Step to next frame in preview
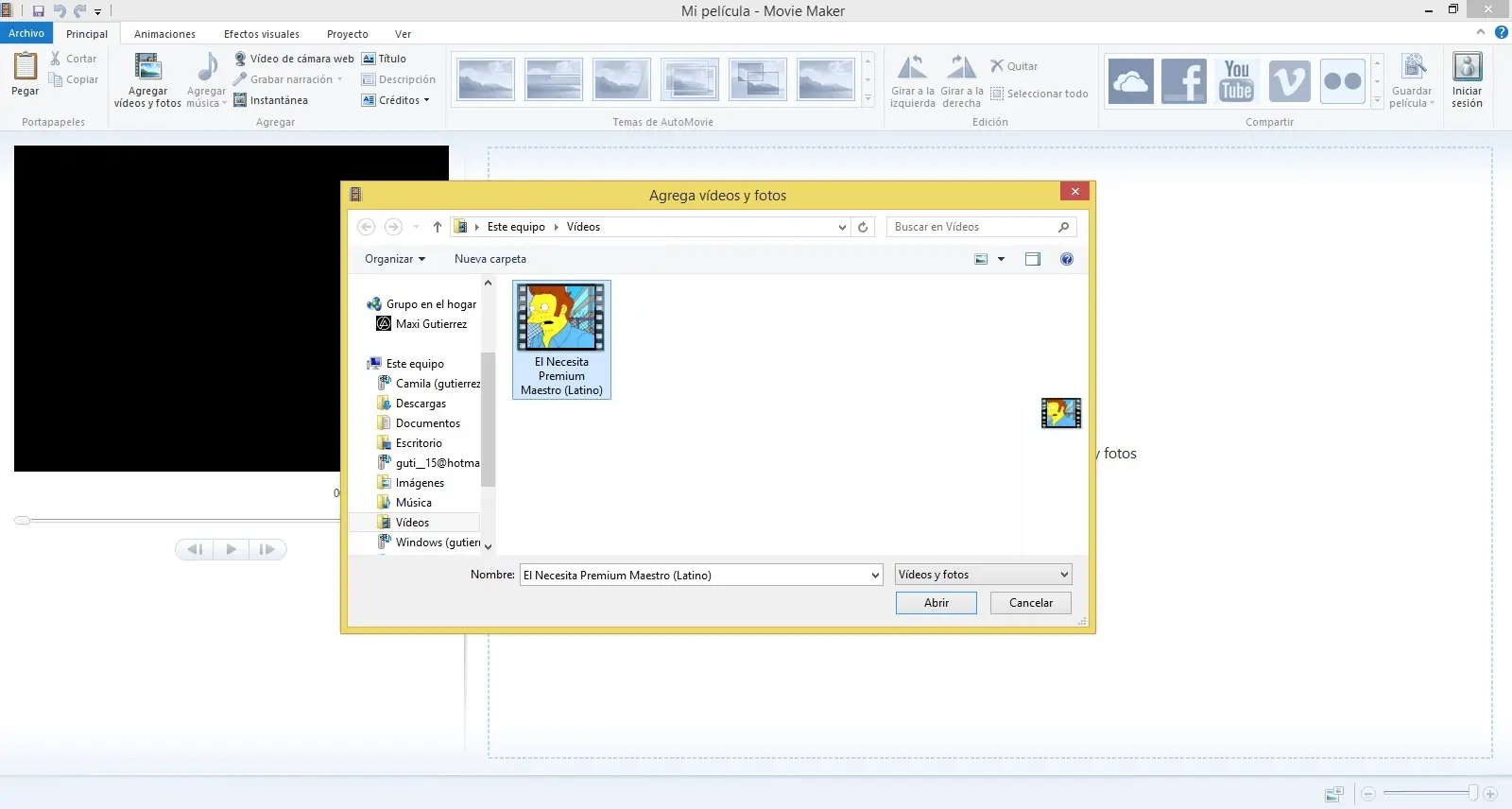This screenshot has height=809, width=1512. 267,549
